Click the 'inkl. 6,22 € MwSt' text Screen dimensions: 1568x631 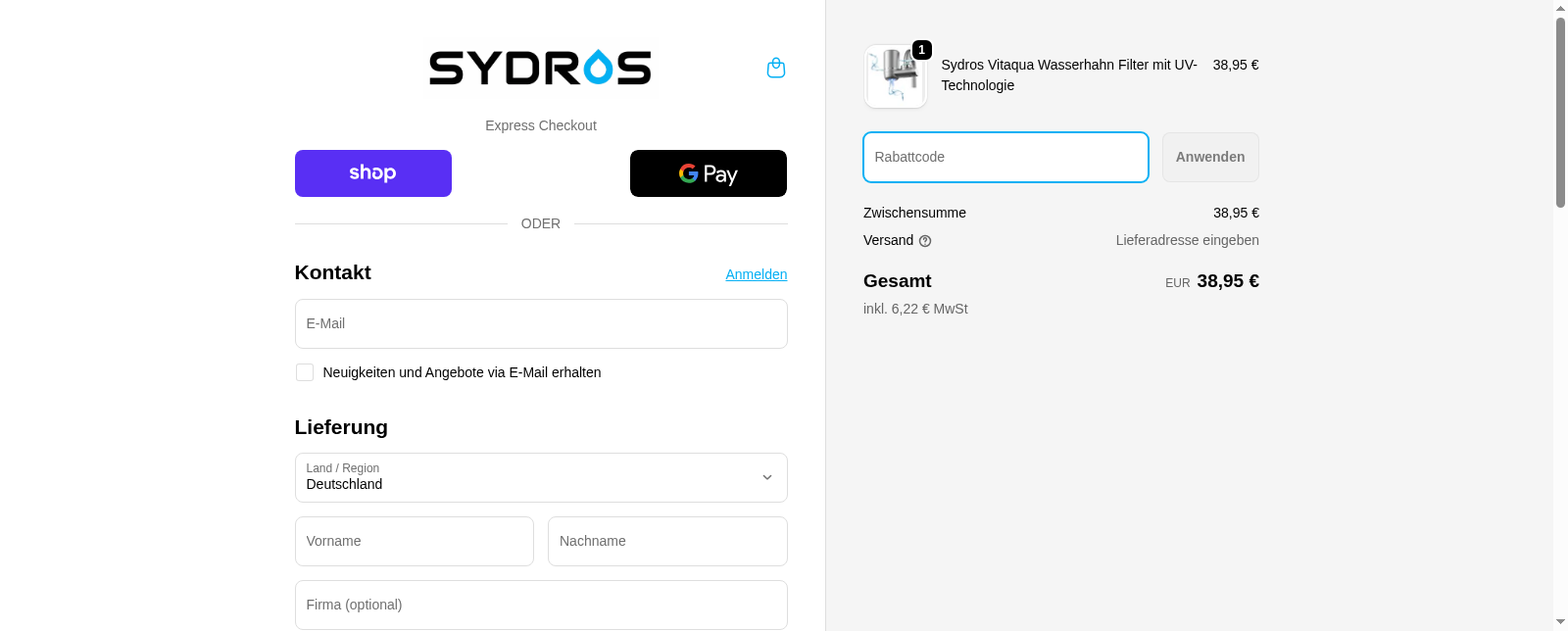pos(915,309)
